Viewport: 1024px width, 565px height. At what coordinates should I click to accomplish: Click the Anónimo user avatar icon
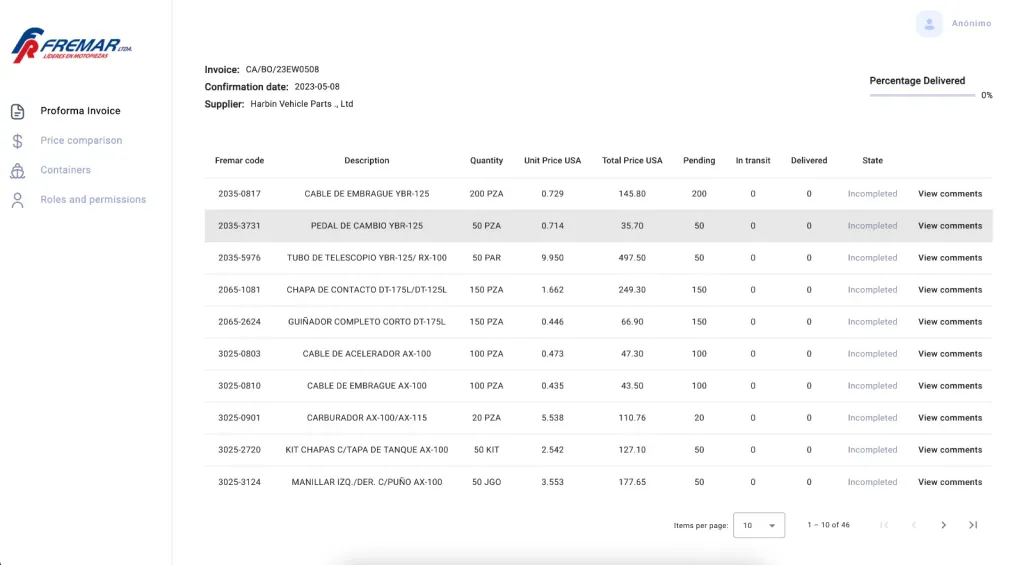[x=929, y=24]
